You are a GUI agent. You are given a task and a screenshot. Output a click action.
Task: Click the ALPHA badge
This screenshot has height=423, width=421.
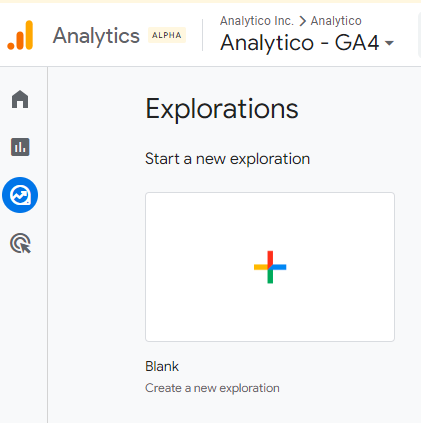click(167, 35)
